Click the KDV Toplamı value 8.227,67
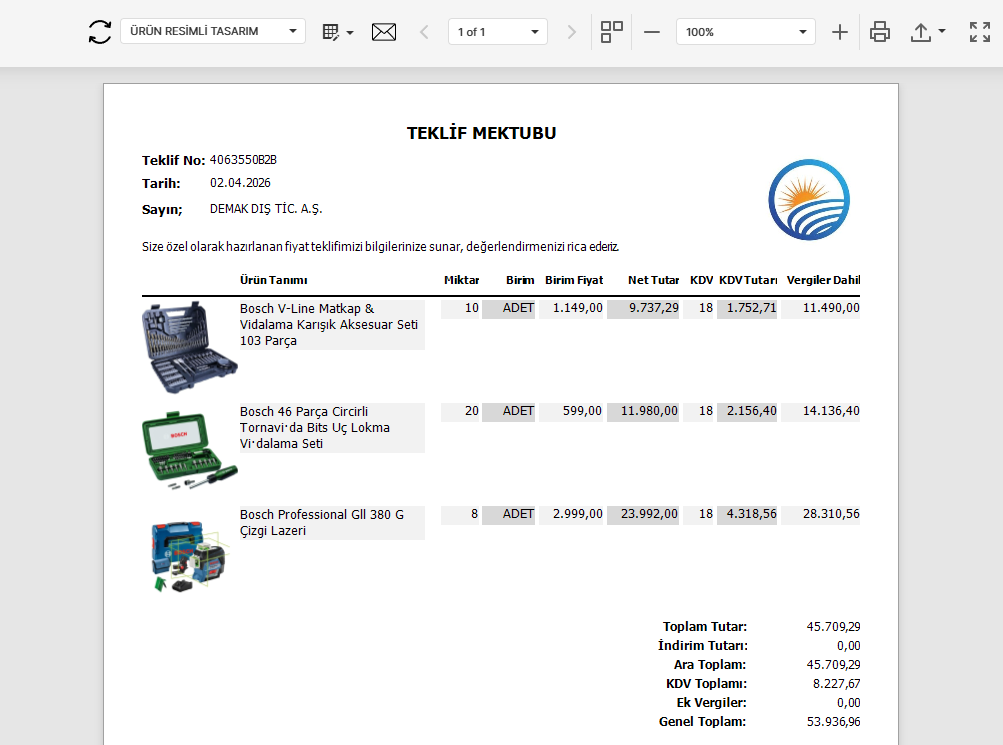Image resolution: width=1003 pixels, height=745 pixels. (x=836, y=684)
